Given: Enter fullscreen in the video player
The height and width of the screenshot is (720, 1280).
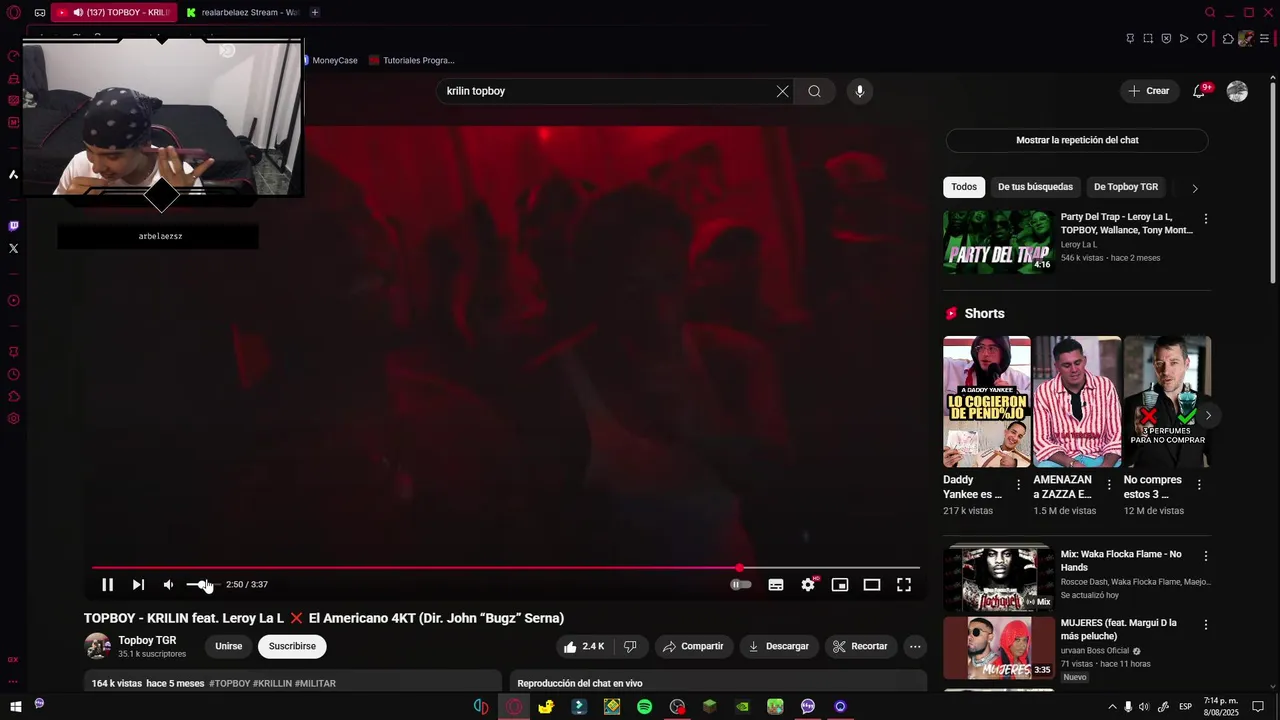Looking at the screenshot, I should point(904,585).
